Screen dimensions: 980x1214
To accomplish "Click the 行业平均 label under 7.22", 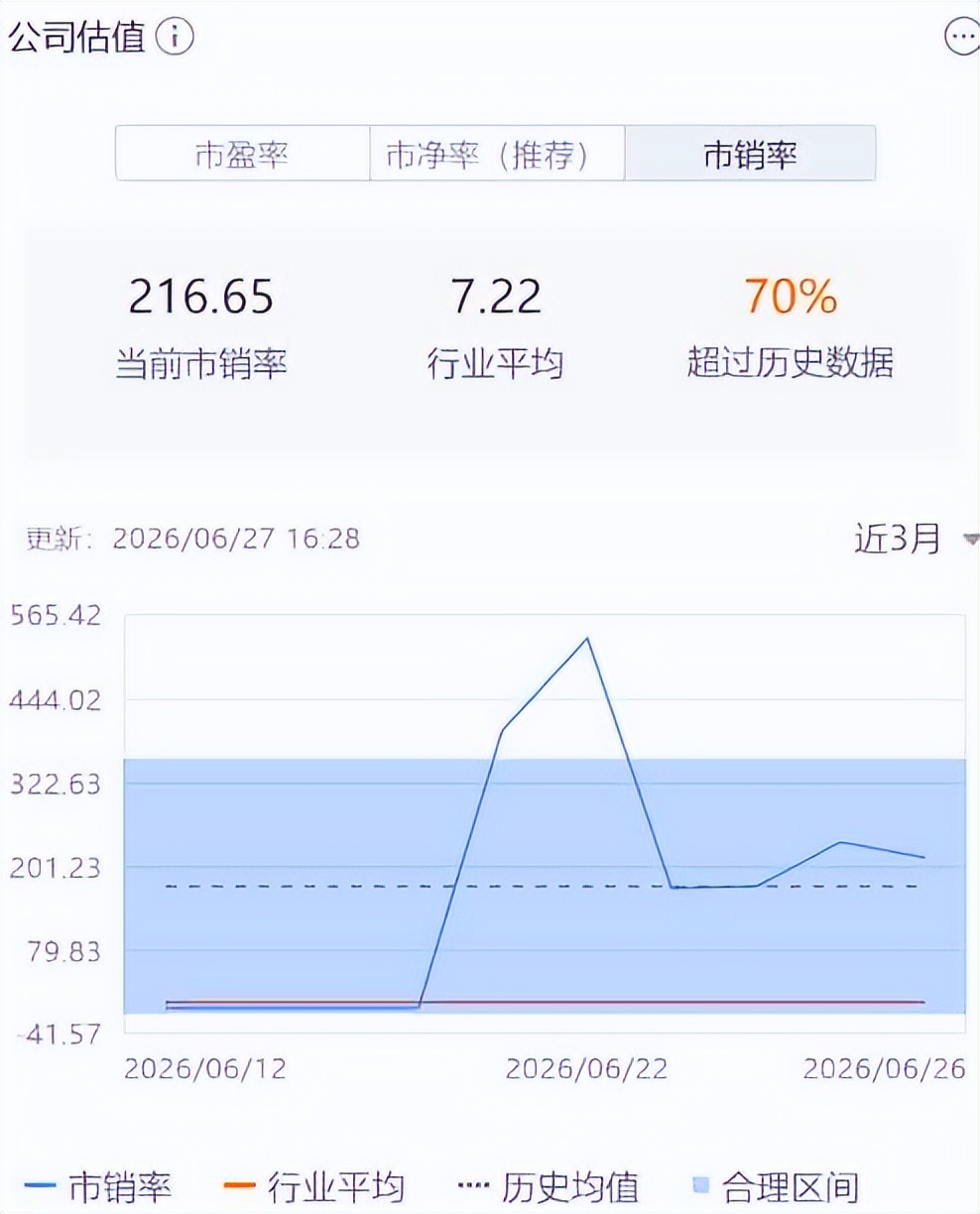I will click(x=496, y=363).
